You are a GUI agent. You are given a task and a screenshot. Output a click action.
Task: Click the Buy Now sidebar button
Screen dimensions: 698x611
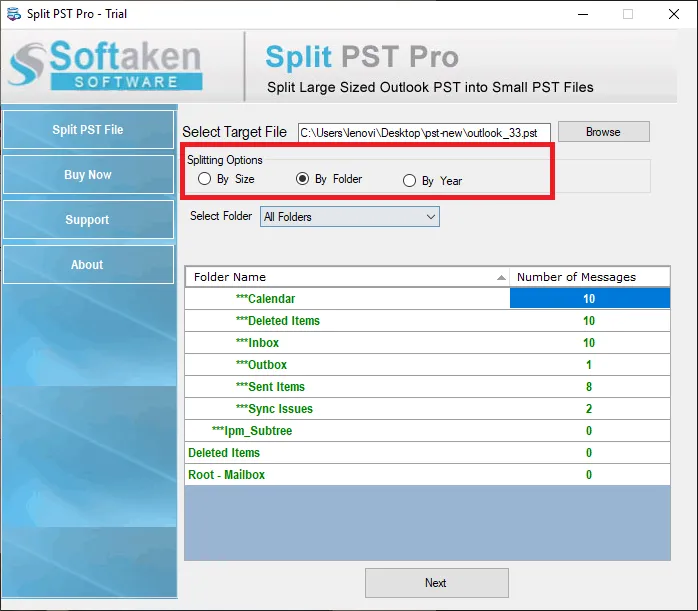click(x=88, y=174)
